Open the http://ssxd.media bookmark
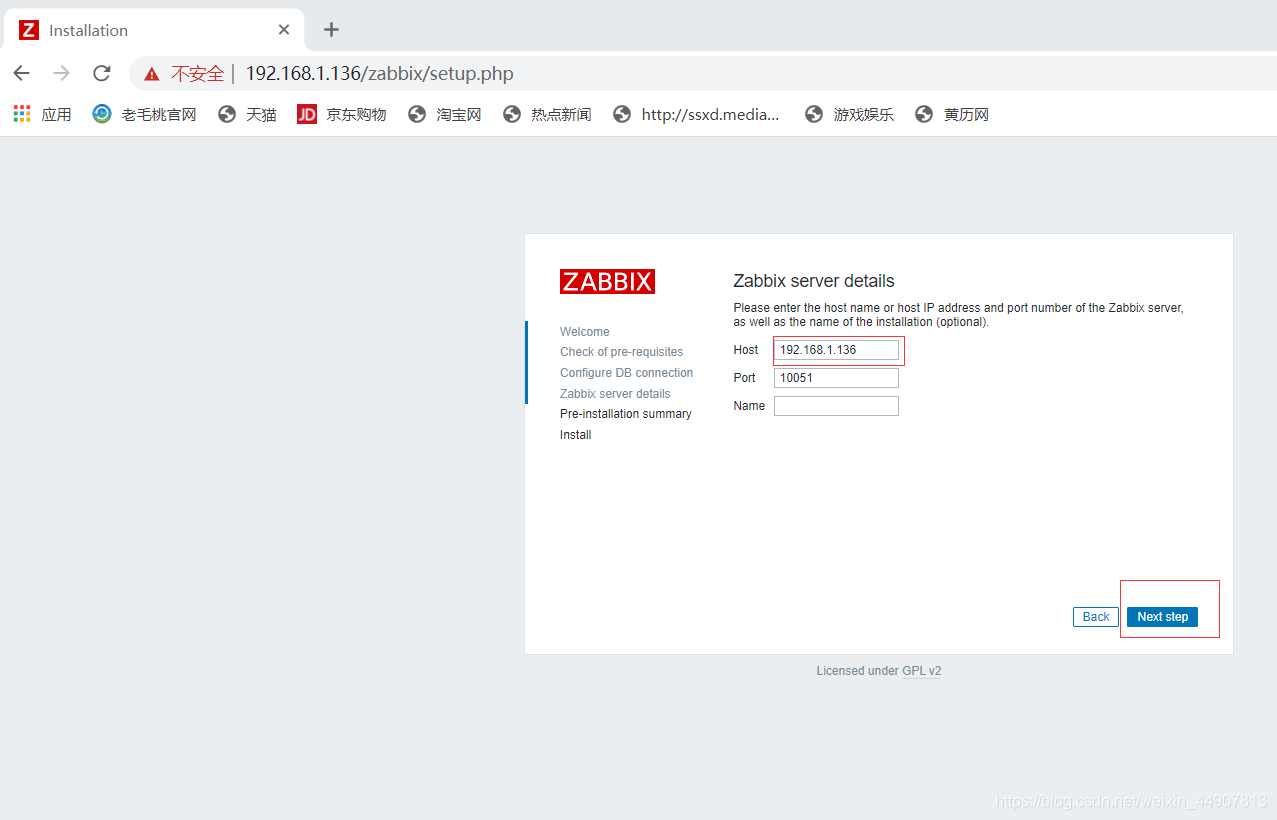The image size is (1277, 820). 696,114
